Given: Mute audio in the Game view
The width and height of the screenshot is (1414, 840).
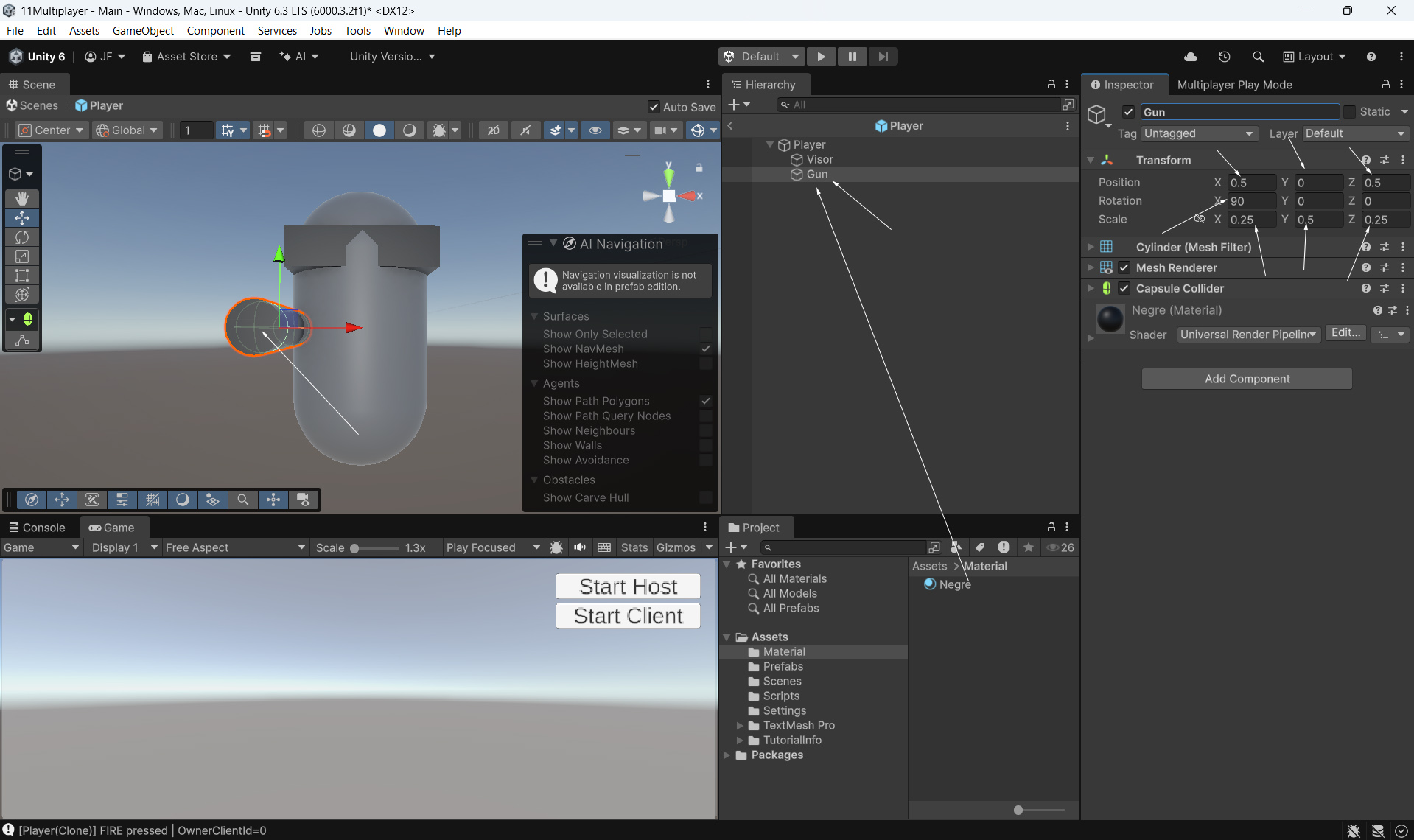Looking at the screenshot, I should coord(580,547).
